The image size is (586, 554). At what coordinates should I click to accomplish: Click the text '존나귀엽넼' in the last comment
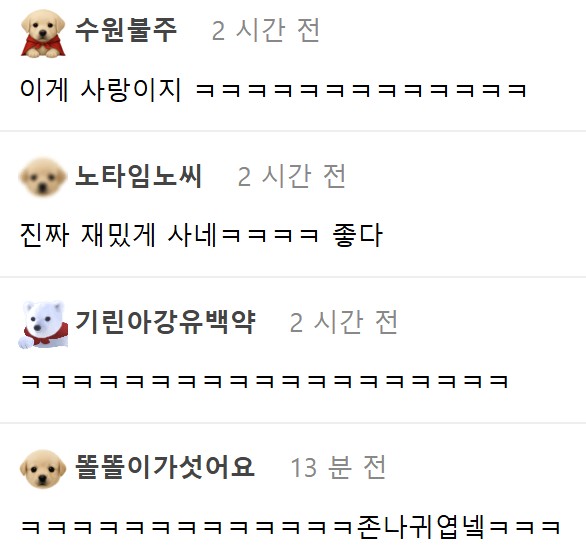pos(421,527)
